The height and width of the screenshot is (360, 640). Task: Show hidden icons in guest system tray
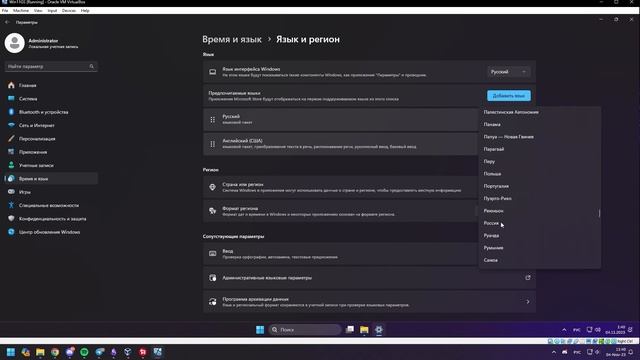pos(564,330)
